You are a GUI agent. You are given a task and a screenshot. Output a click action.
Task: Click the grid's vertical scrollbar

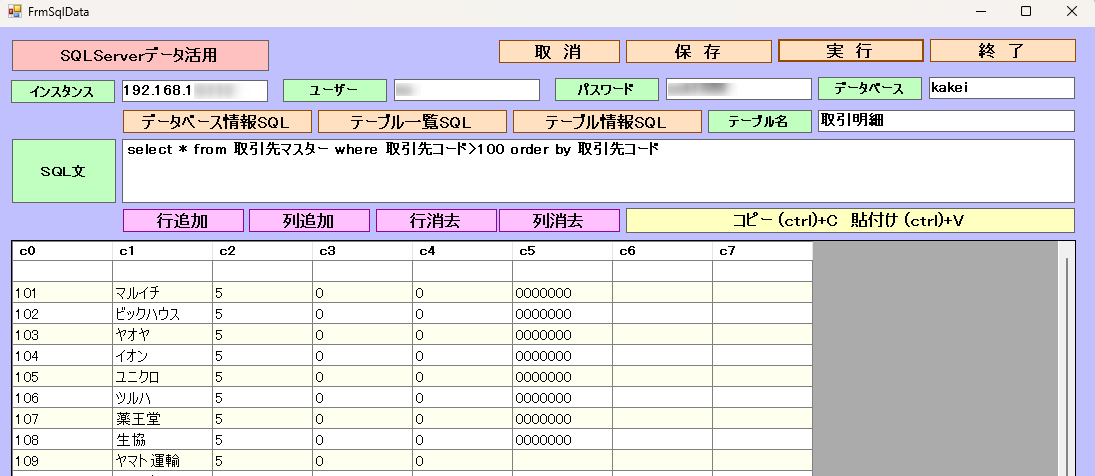pos(1065,360)
